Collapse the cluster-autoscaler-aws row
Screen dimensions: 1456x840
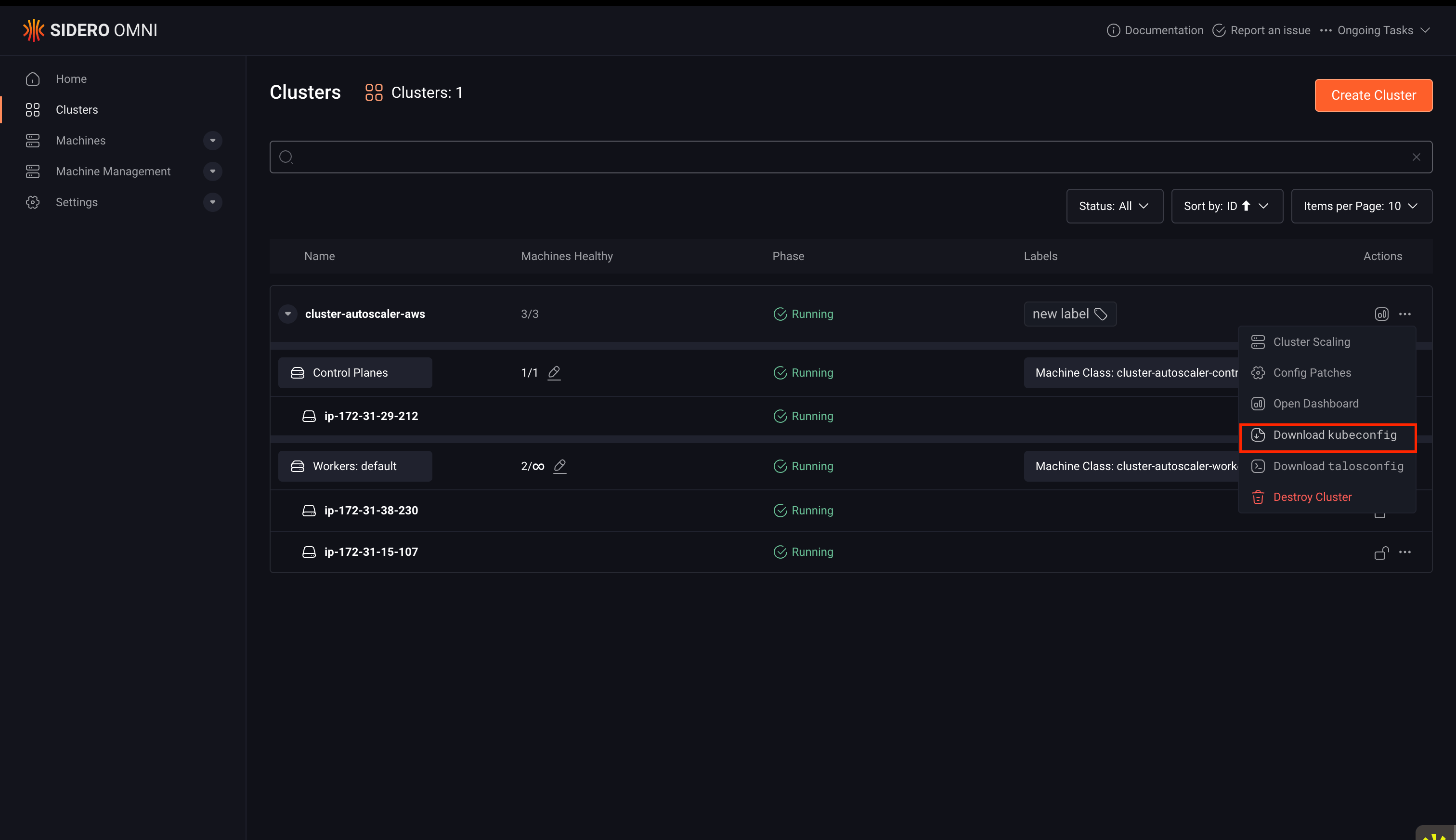(x=288, y=314)
